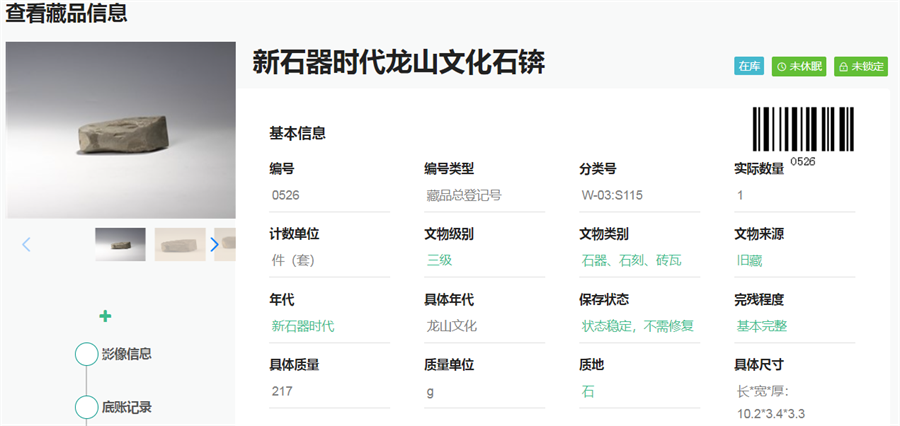Click the 文物来源 label
900x426 pixels.
click(x=759, y=234)
